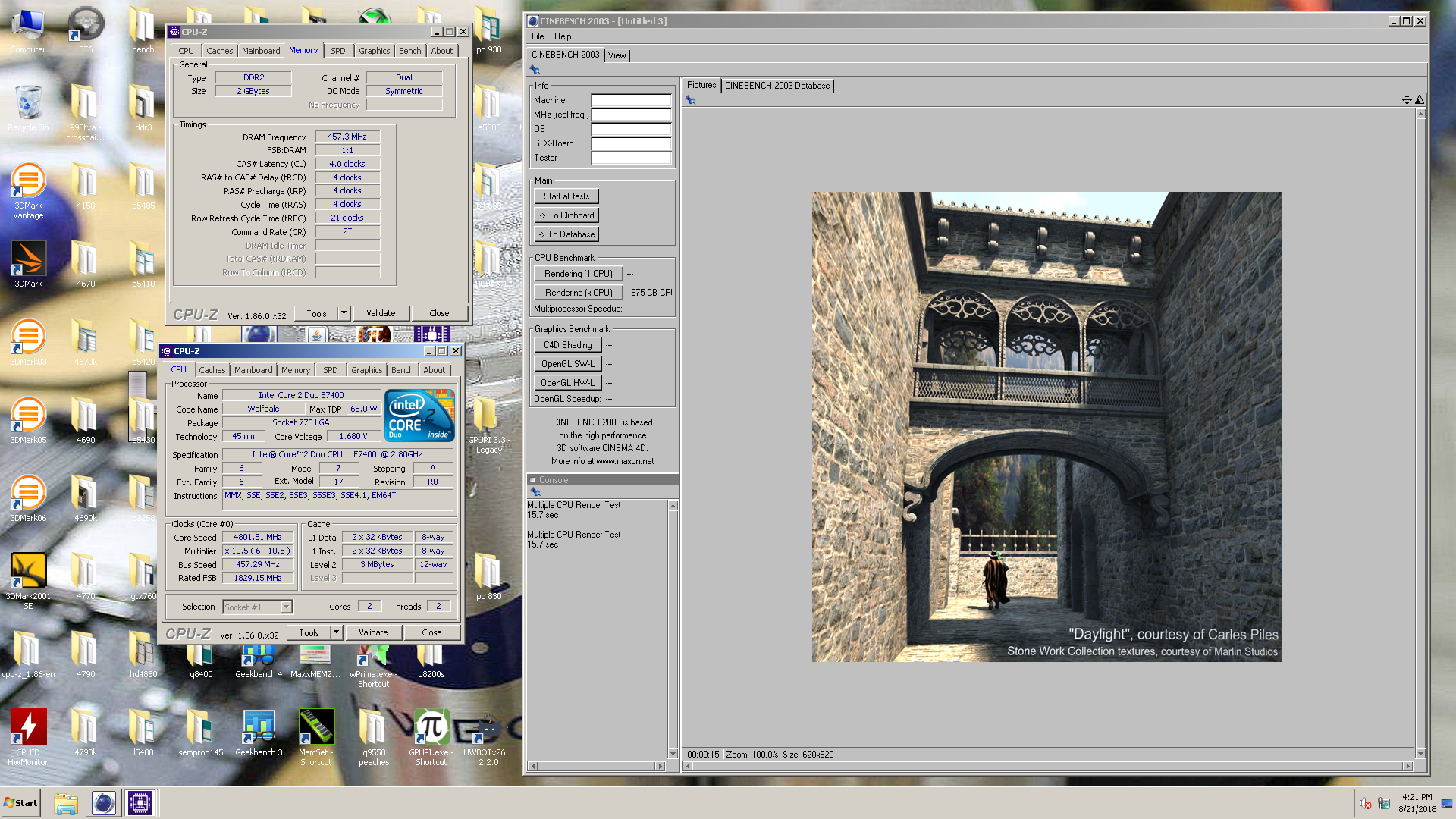Open Caches tab in lower CPU-Z window

coord(212,370)
